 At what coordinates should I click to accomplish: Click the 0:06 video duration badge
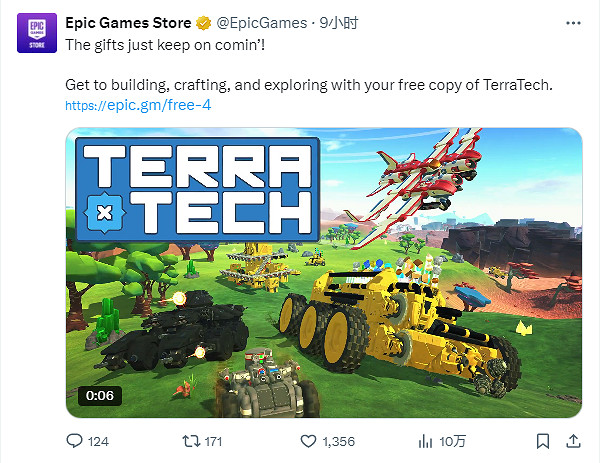pos(100,395)
